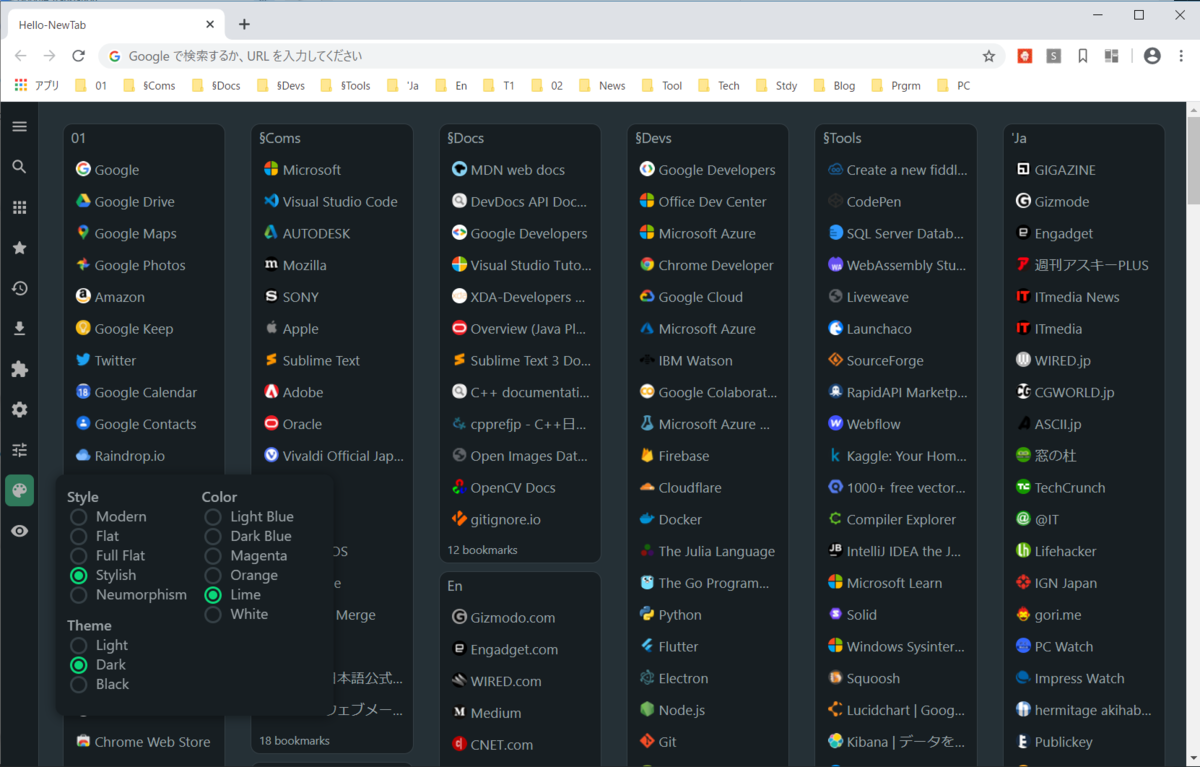Image resolution: width=1200 pixels, height=767 pixels.
Task: Pick the White color option
Action: (x=236, y=614)
